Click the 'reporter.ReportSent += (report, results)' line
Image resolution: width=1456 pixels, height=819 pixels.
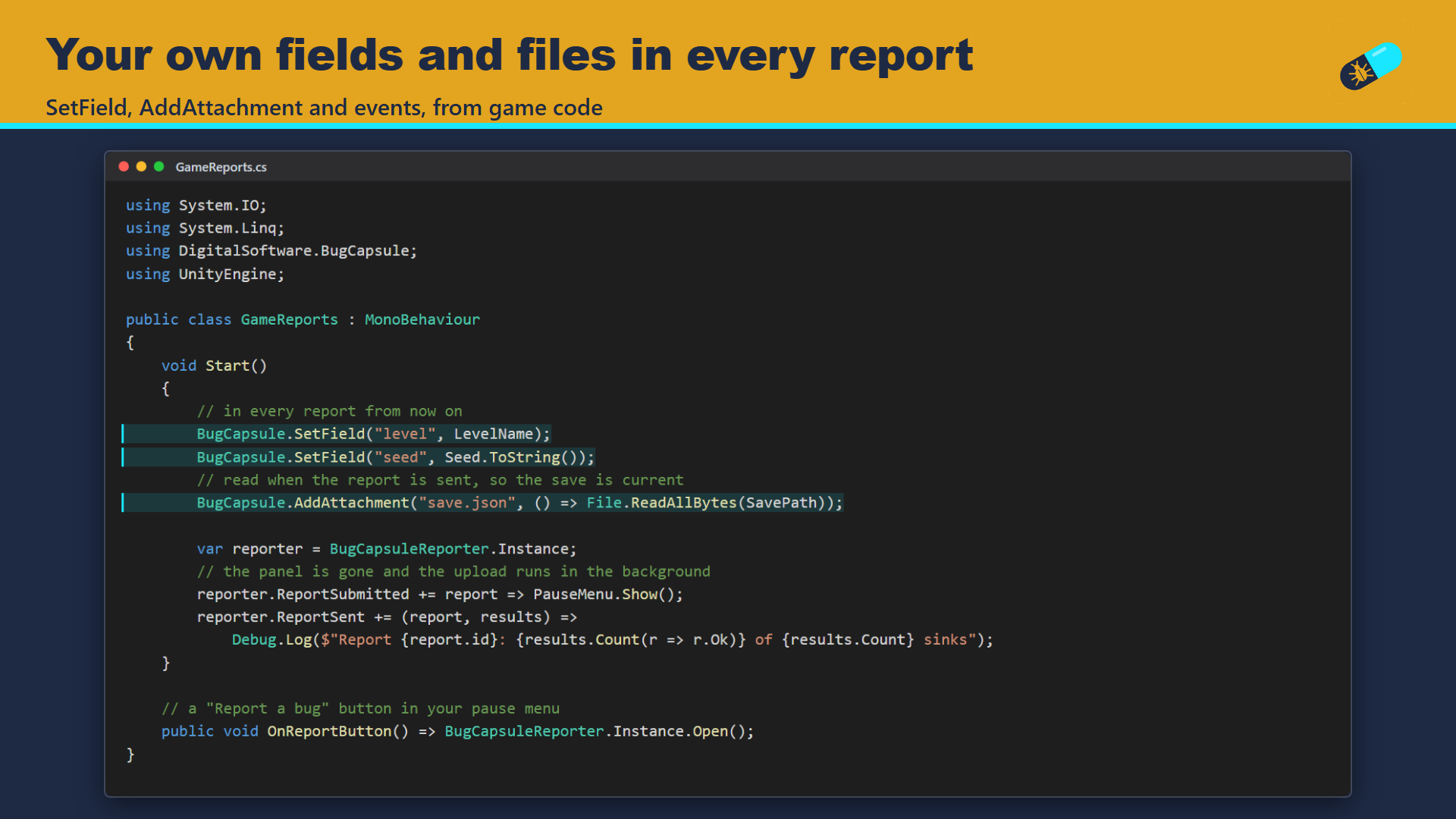(x=387, y=617)
